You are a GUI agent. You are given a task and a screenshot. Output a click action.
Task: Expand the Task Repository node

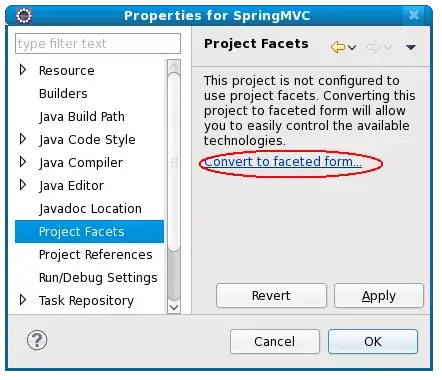point(23,300)
